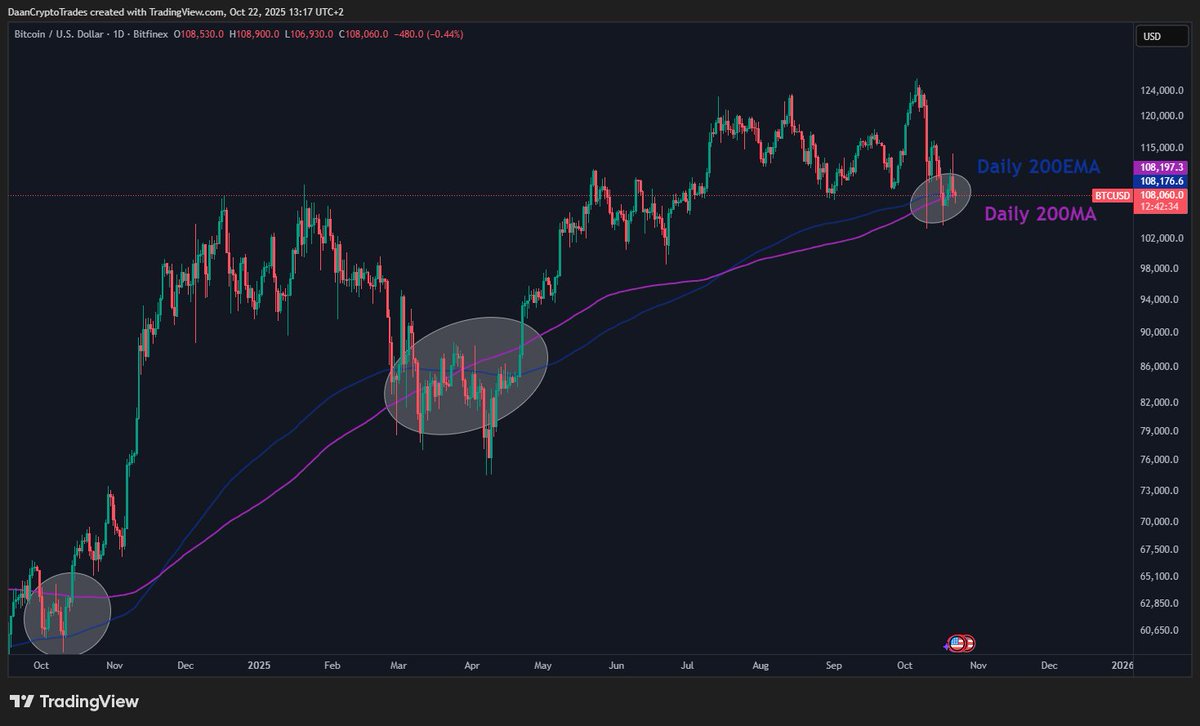Click the TradingView logo
Screen dimensions: 1200x726
click(x=75, y=702)
